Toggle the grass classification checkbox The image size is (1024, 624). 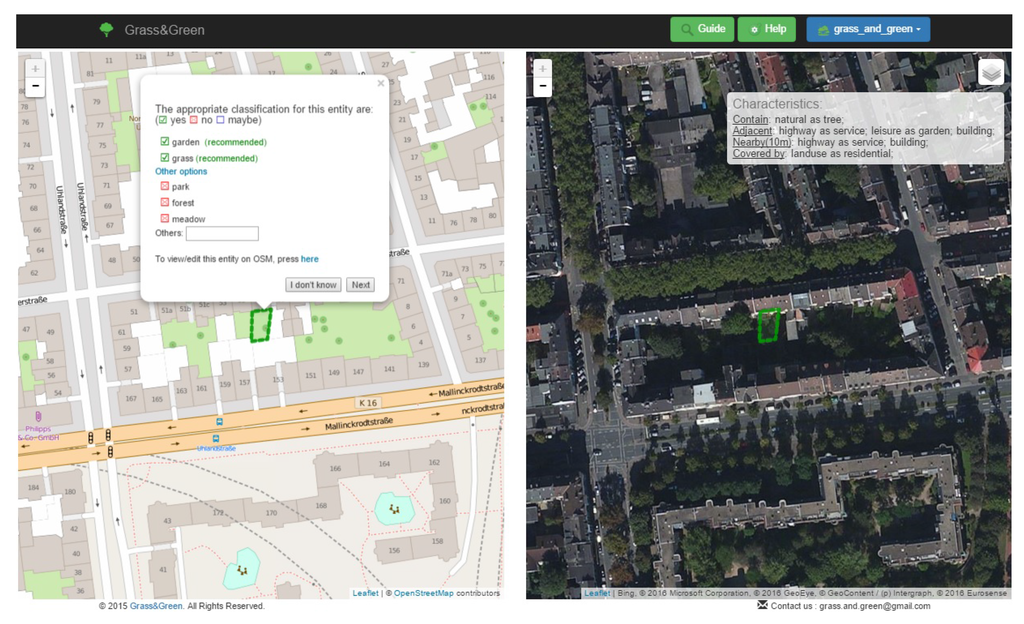coord(165,158)
